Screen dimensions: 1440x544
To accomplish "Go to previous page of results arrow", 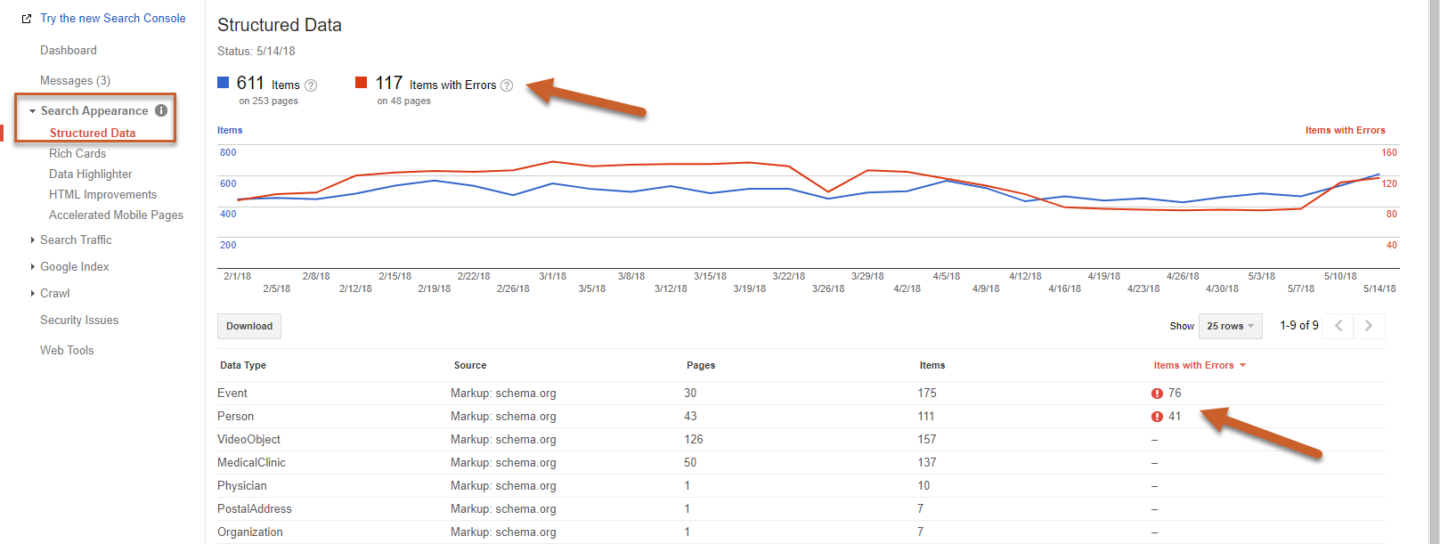I will pos(1339,326).
